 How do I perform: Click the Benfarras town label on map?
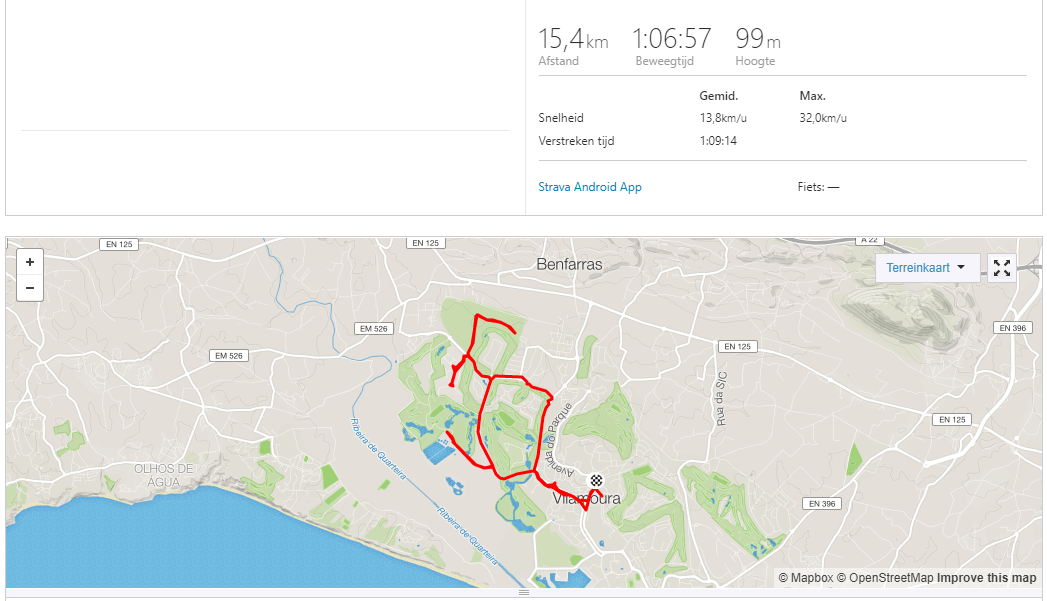569,264
